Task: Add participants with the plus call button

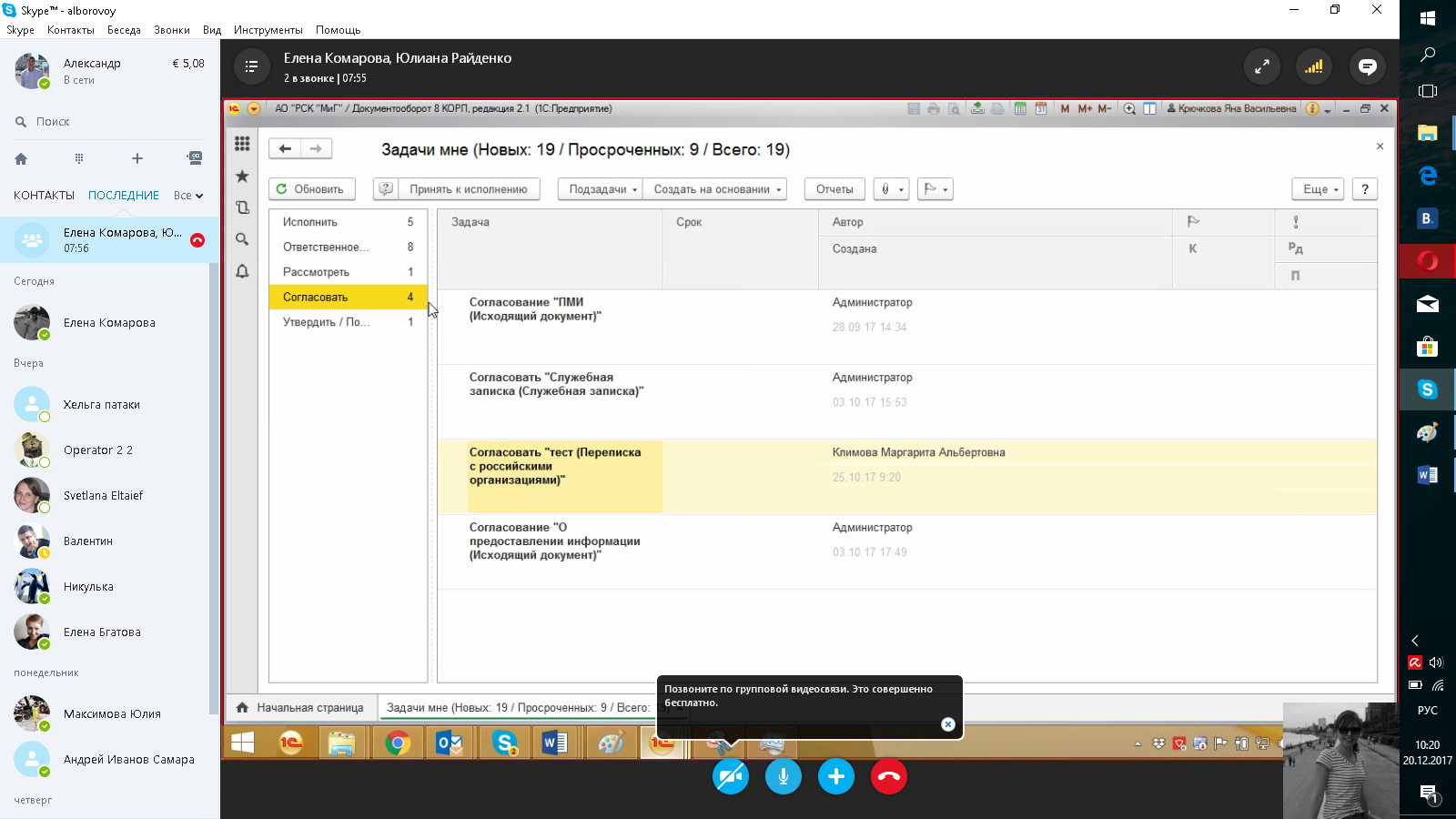Action: 835,776
